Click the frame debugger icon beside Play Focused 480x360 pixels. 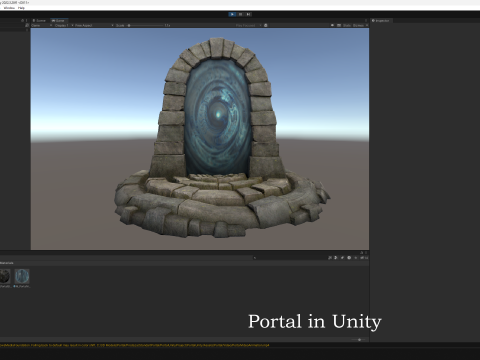tap(266, 25)
